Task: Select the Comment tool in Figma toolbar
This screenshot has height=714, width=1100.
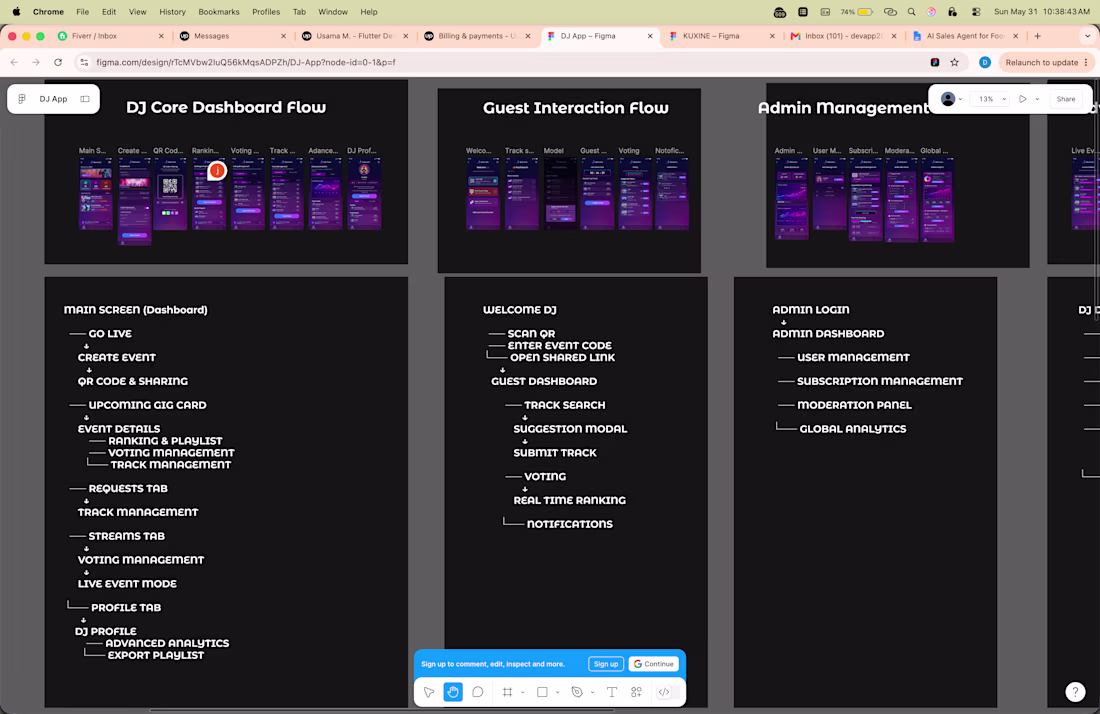Action: click(478, 692)
